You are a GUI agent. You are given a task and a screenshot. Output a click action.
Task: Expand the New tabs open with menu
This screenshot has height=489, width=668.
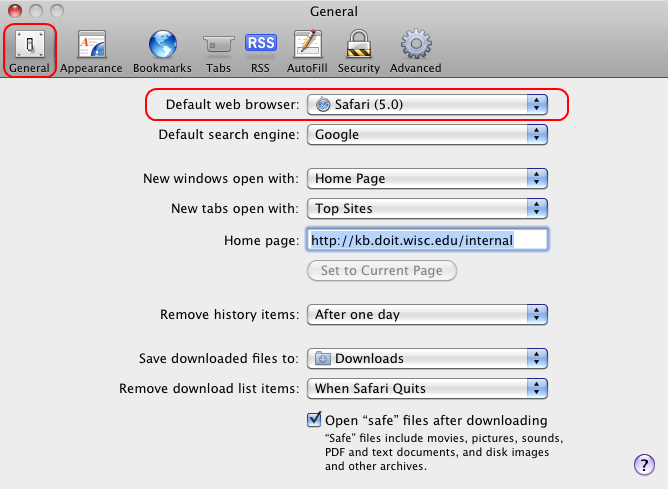click(x=427, y=209)
